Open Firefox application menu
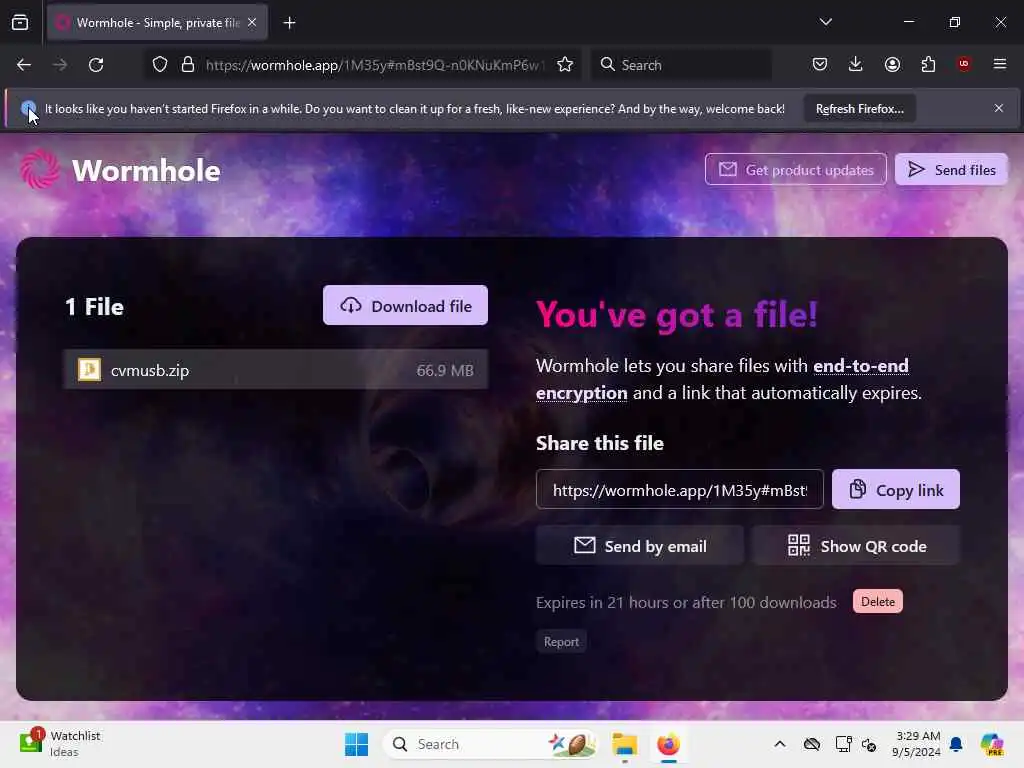This screenshot has width=1024, height=768. pos(1000,64)
